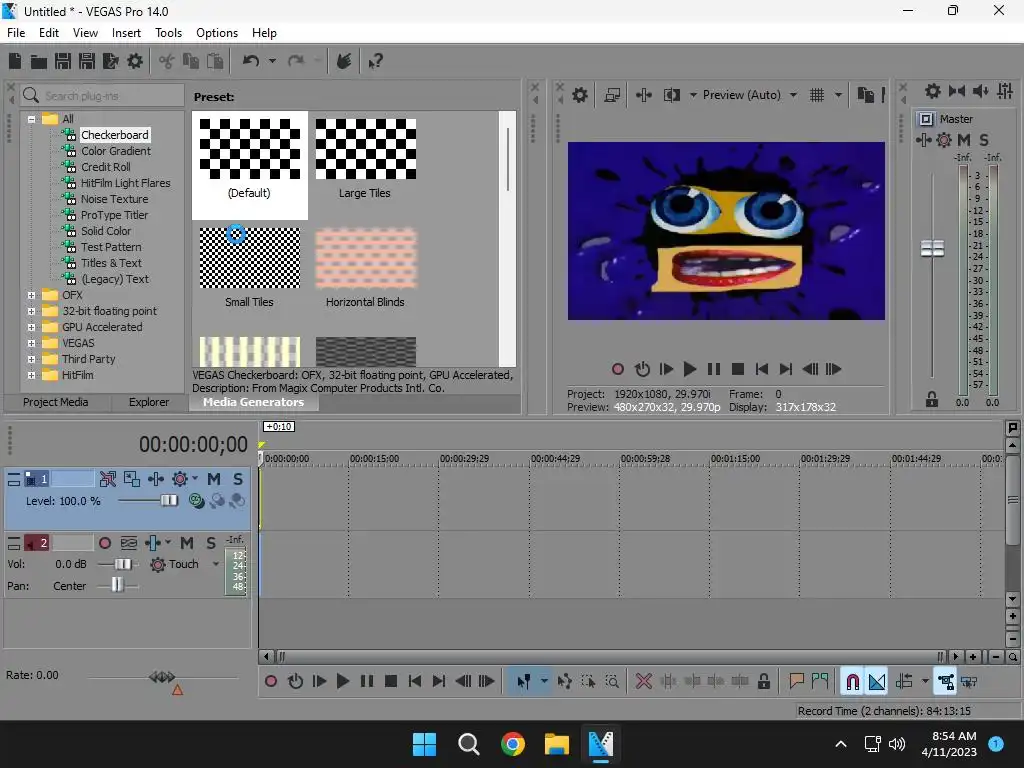Choose the Horizontal Blinds preset thumbnail
Viewport: 1024px width, 768px height.
(x=366, y=259)
